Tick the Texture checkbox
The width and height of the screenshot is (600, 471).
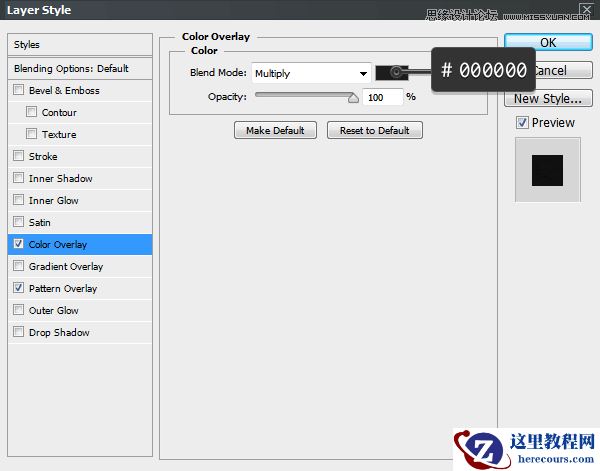(31, 134)
